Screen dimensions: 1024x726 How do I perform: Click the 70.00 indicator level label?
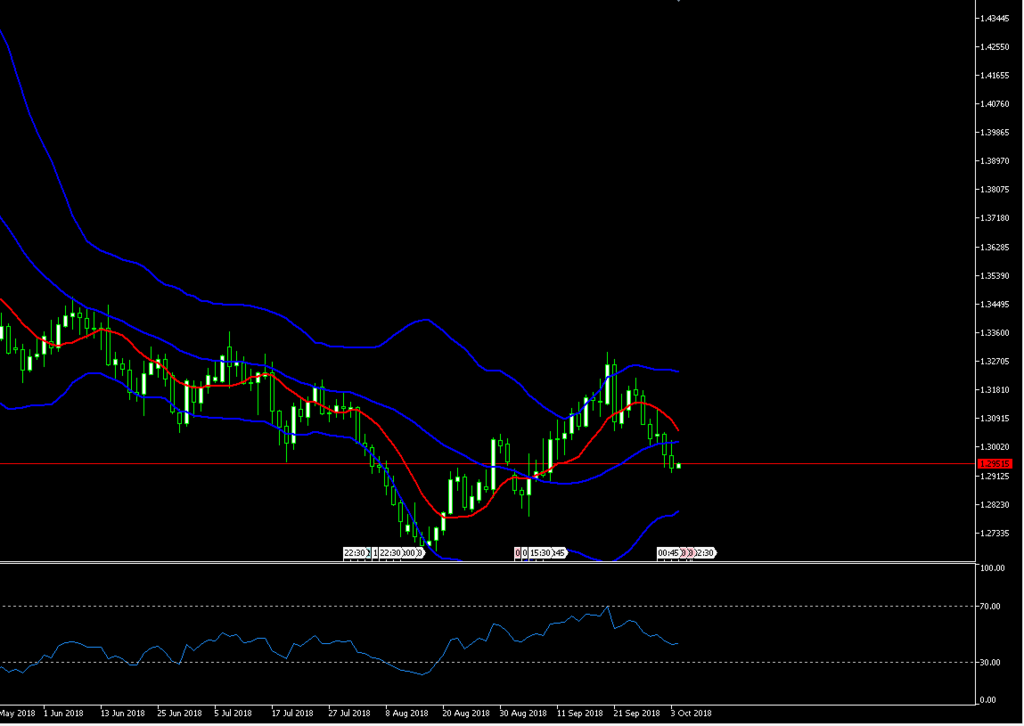991,607
